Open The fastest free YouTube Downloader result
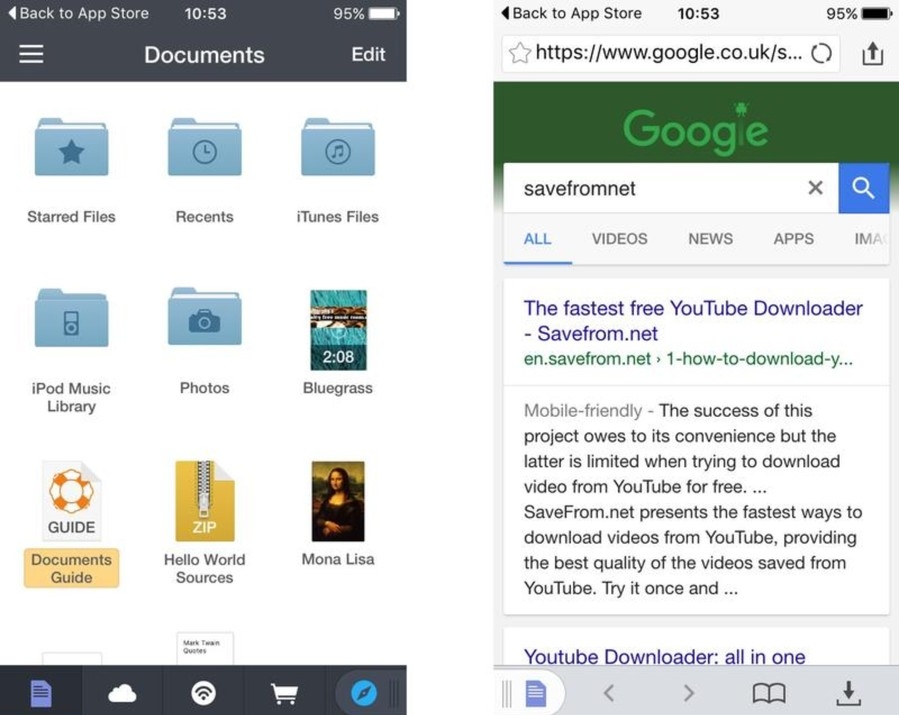Screen dimensions: 899x715 click(693, 321)
